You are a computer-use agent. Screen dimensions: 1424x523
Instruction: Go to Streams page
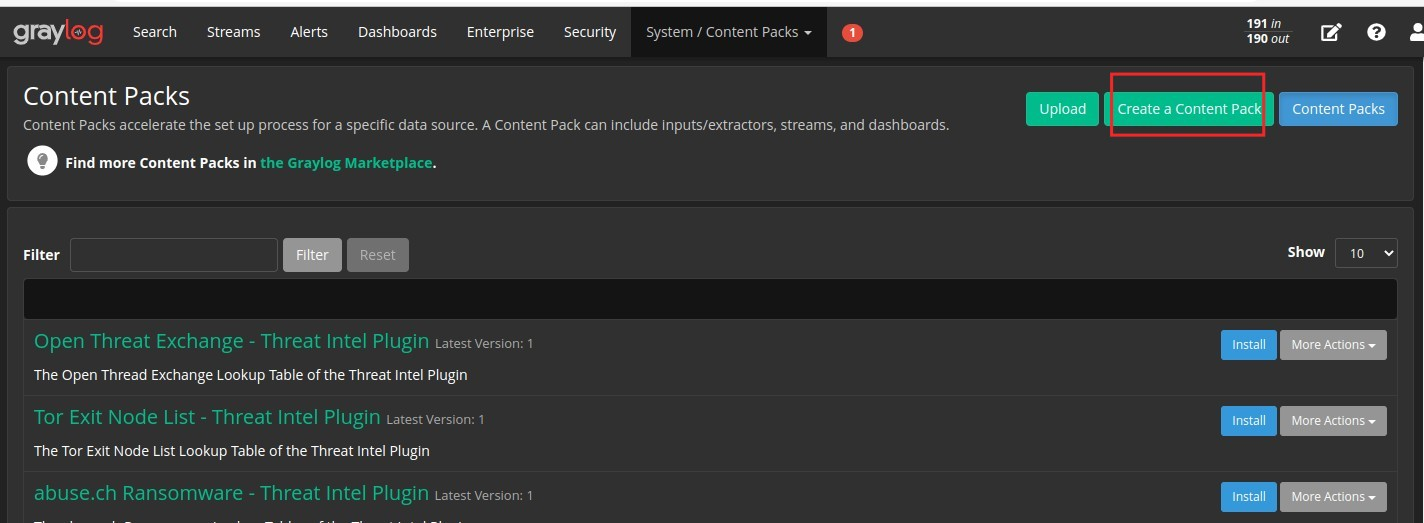pyautogui.click(x=234, y=32)
